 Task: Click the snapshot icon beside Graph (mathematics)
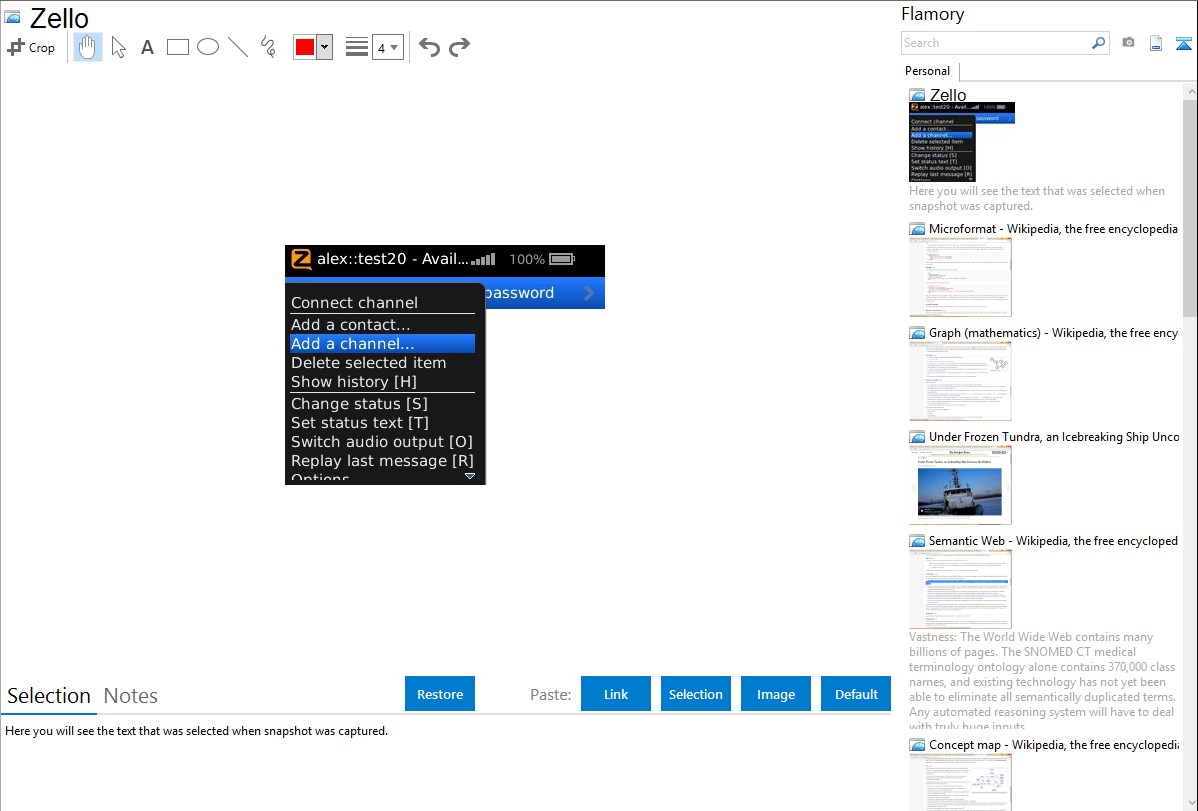917,333
